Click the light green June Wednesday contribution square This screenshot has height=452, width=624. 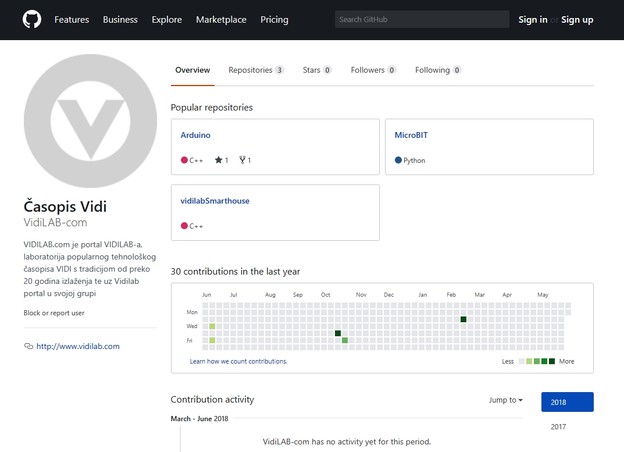point(212,326)
